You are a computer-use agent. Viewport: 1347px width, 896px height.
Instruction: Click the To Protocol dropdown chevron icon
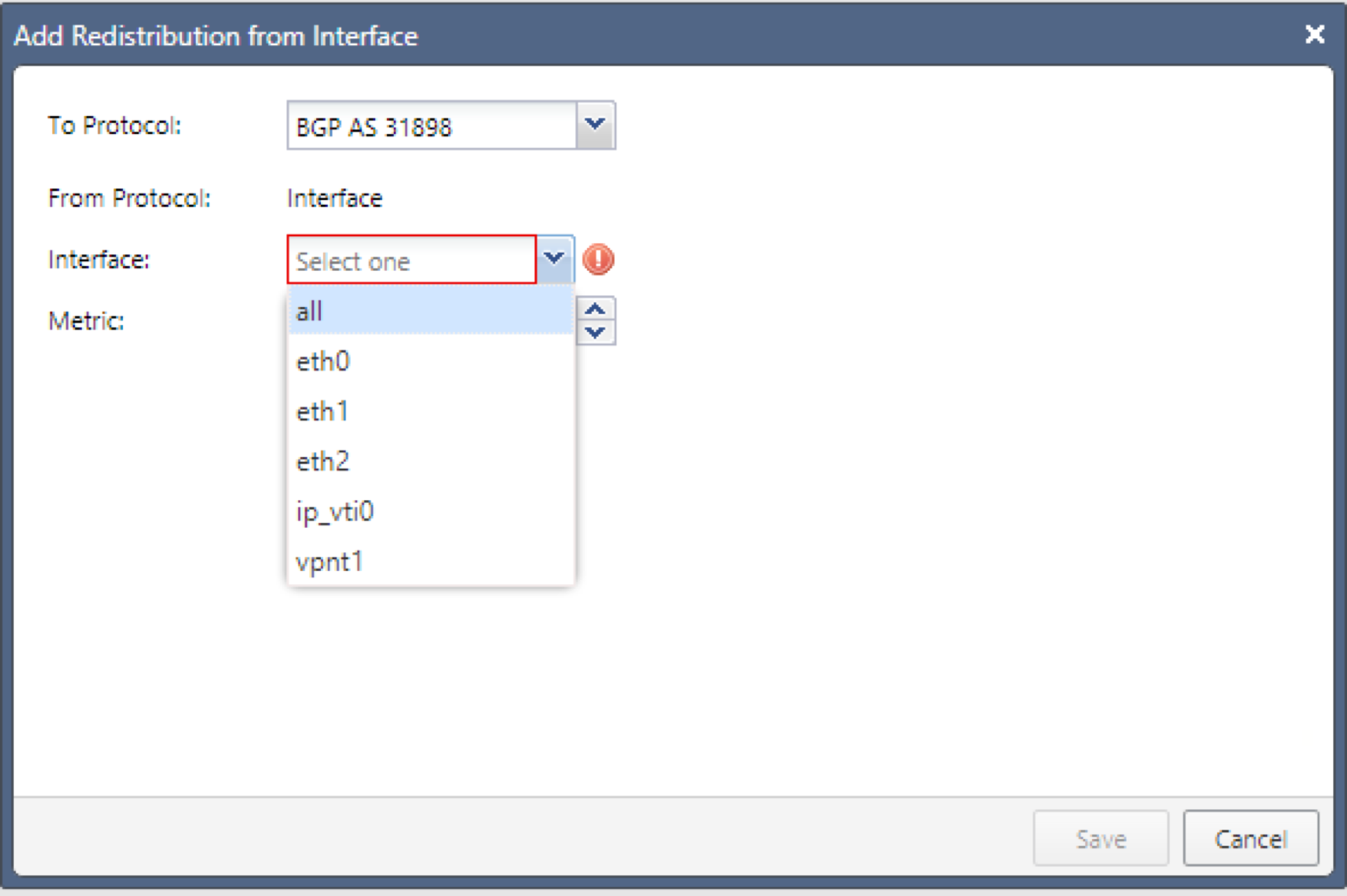tap(595, 125)
